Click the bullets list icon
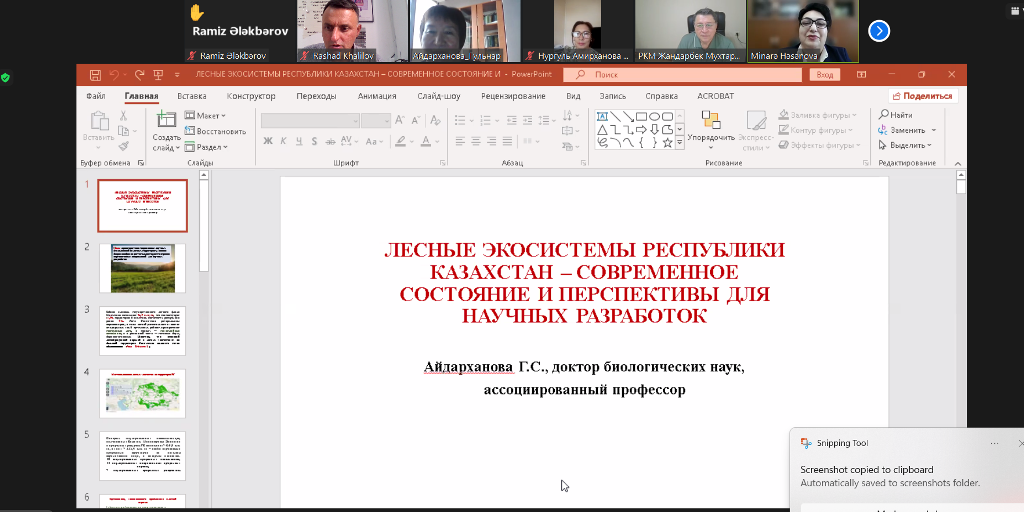This screenshot has height=512, width=1024. tap(460, 121)
